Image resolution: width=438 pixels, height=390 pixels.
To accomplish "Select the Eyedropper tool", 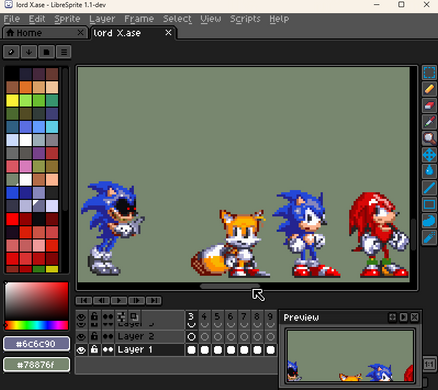I will click(x=429, y=122).
